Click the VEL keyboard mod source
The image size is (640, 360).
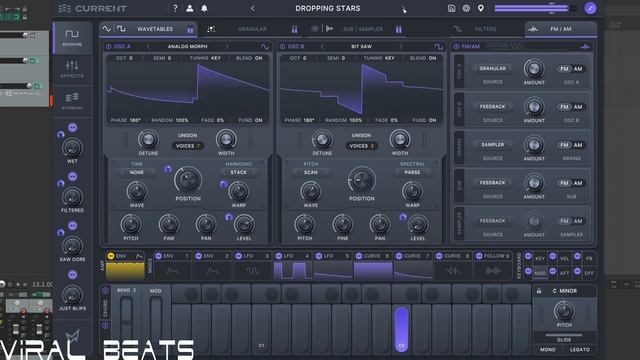point(564,259)
